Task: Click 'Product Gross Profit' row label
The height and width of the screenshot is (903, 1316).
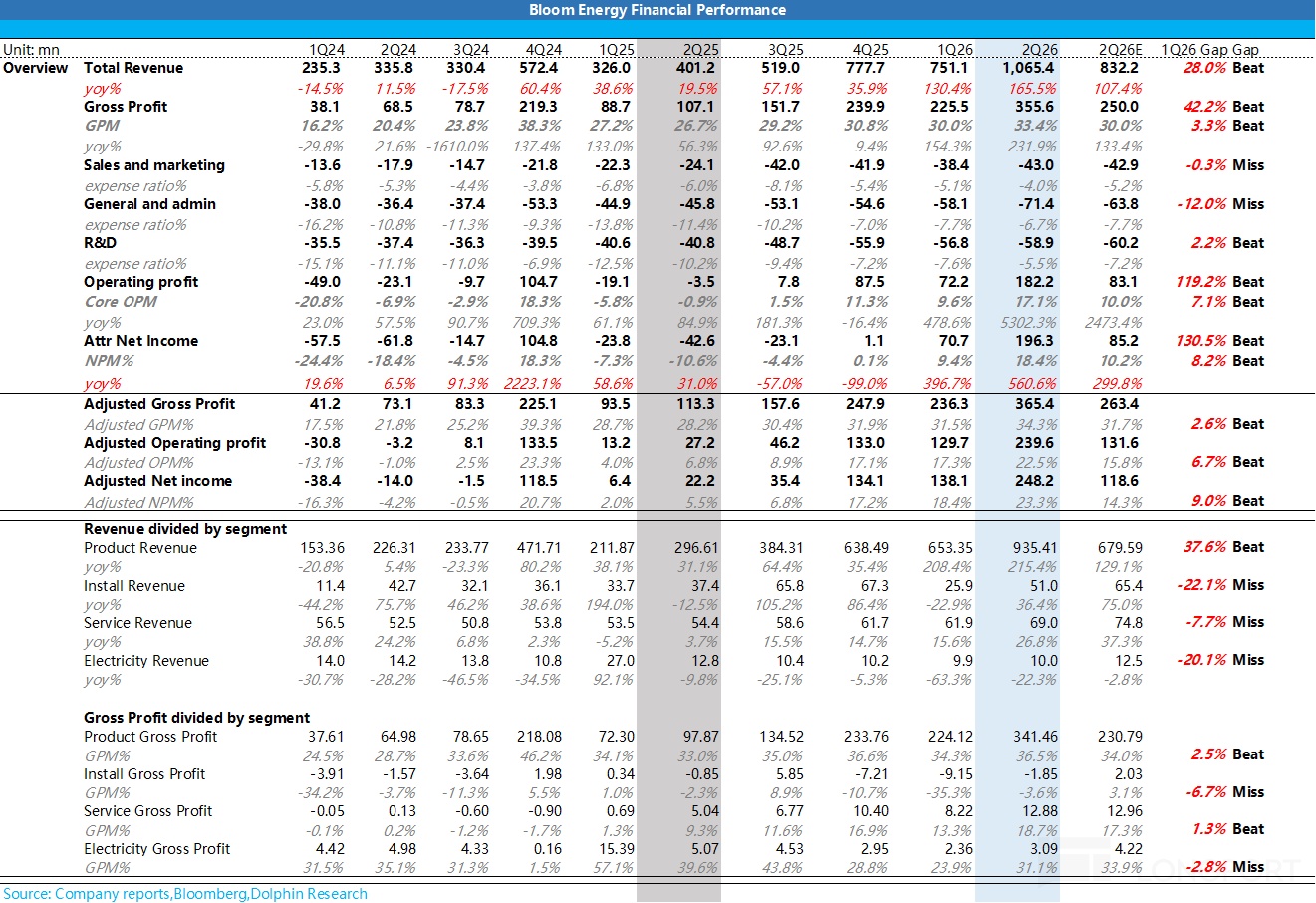Action: pos(150,737)
